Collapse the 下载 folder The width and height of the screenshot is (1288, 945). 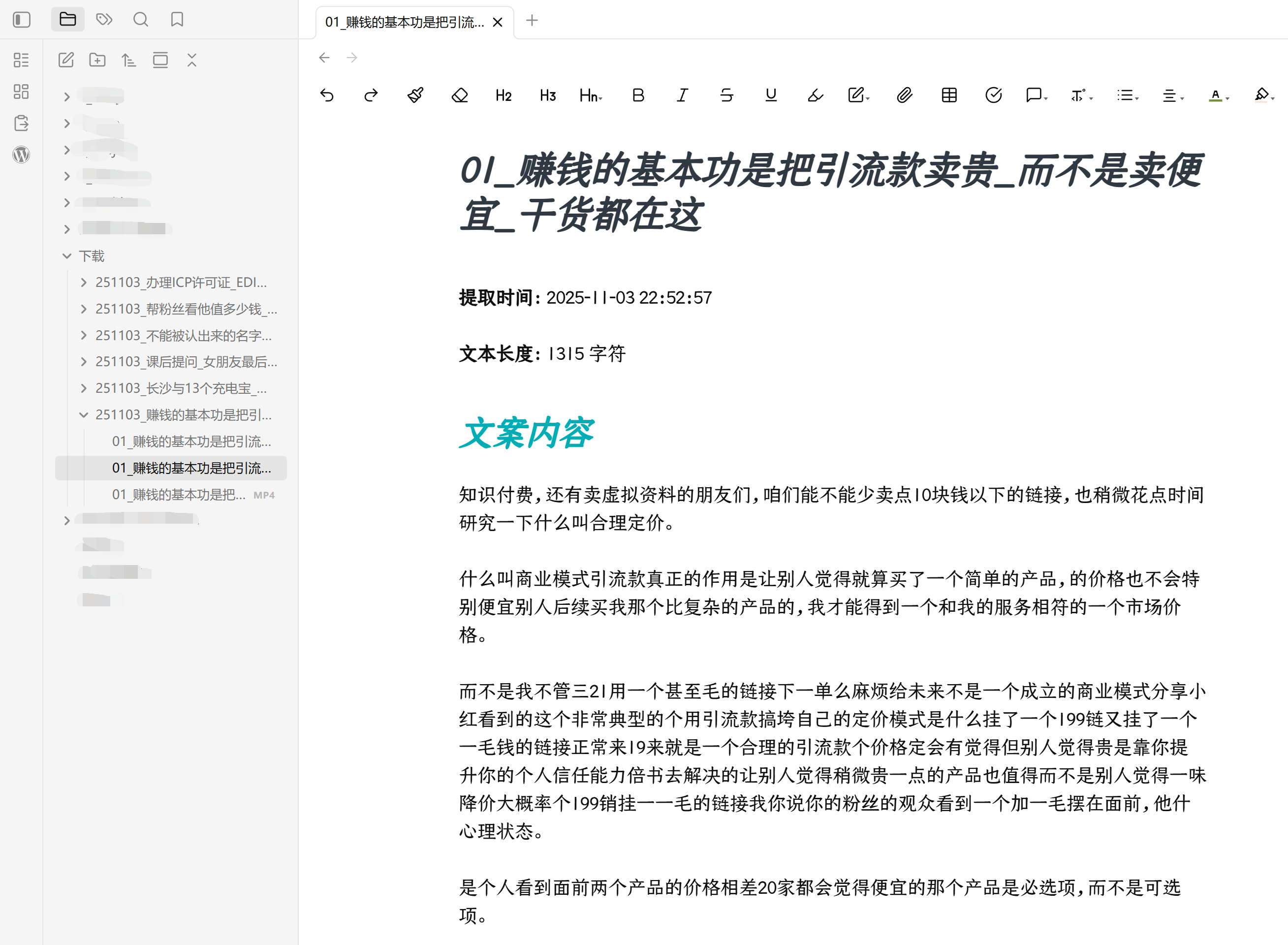[x=67, y=256]
